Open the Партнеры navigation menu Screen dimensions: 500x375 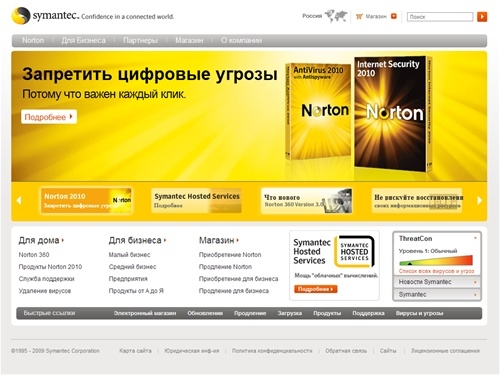[140, 40]
